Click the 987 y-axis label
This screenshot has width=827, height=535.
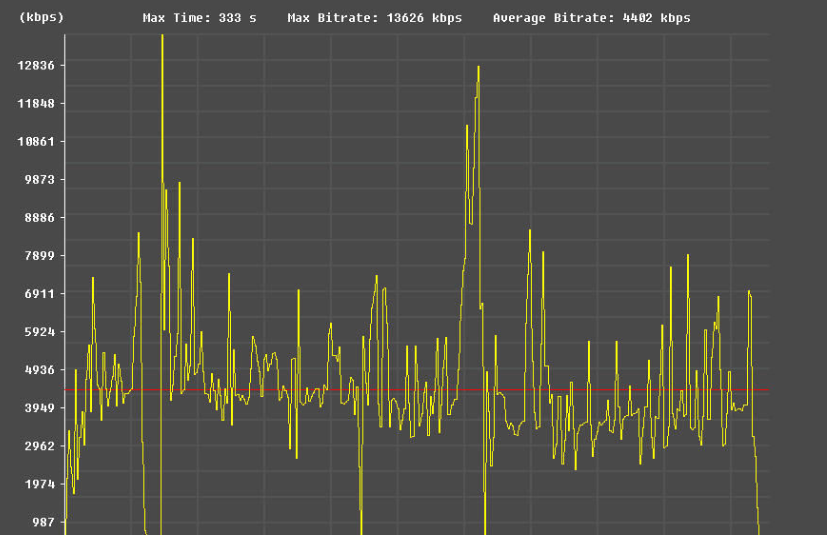click(43, 522)
